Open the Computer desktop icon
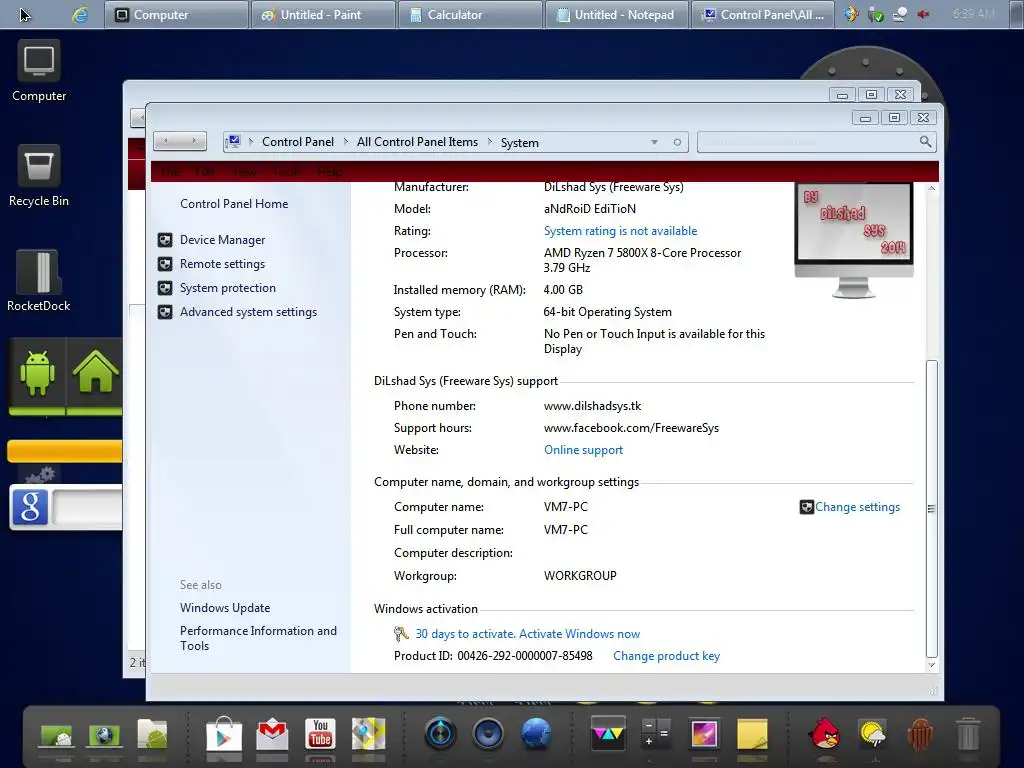The width and height of the screenshot is (1024, 768). point(39,72)
